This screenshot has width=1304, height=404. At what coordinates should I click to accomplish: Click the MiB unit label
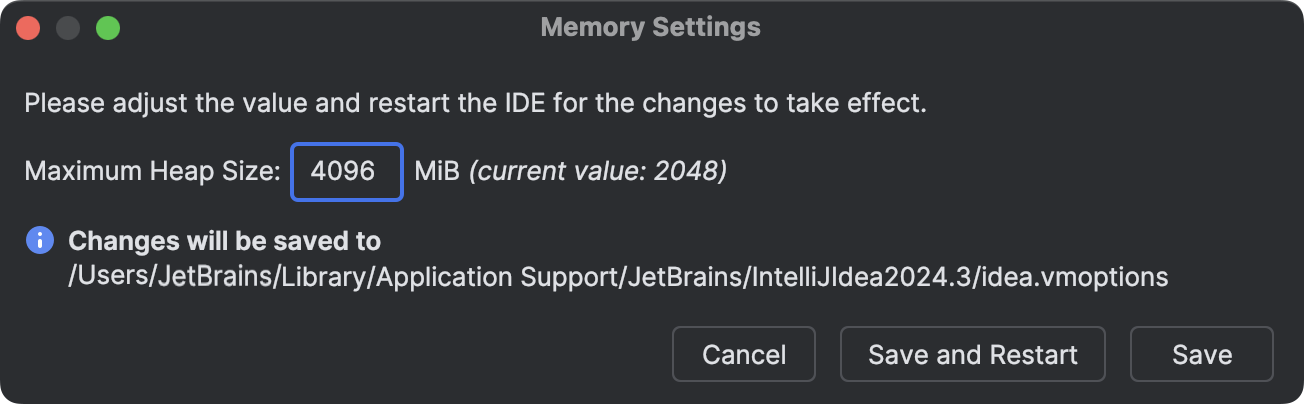click(436, 172)
